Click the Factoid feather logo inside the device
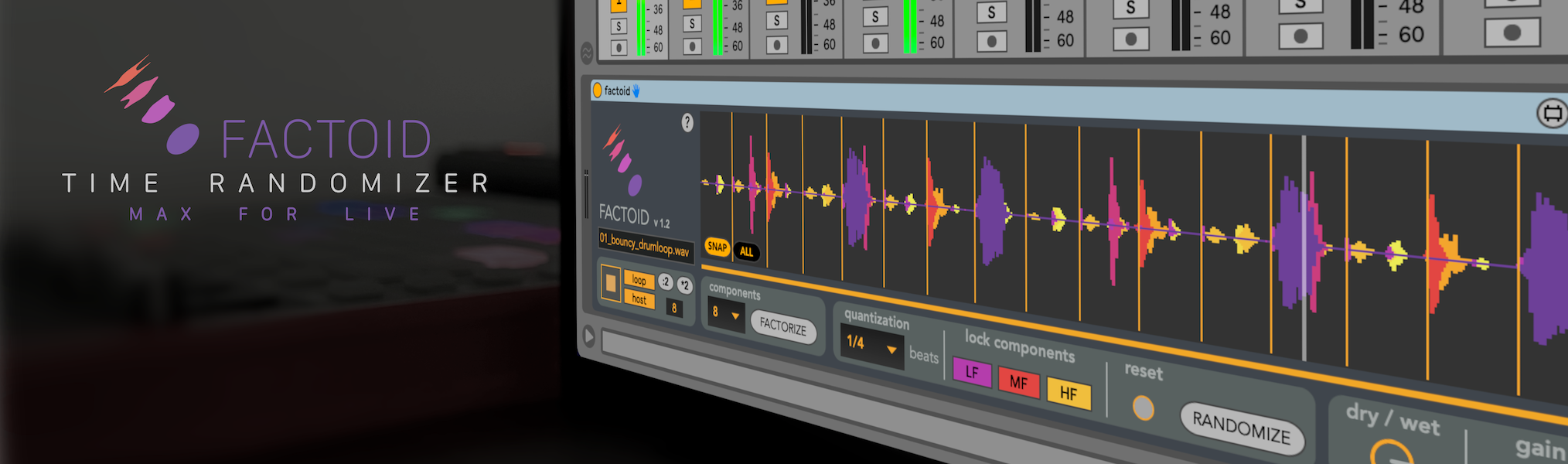This screenshot has height=464, width=1568. (622, 159)
